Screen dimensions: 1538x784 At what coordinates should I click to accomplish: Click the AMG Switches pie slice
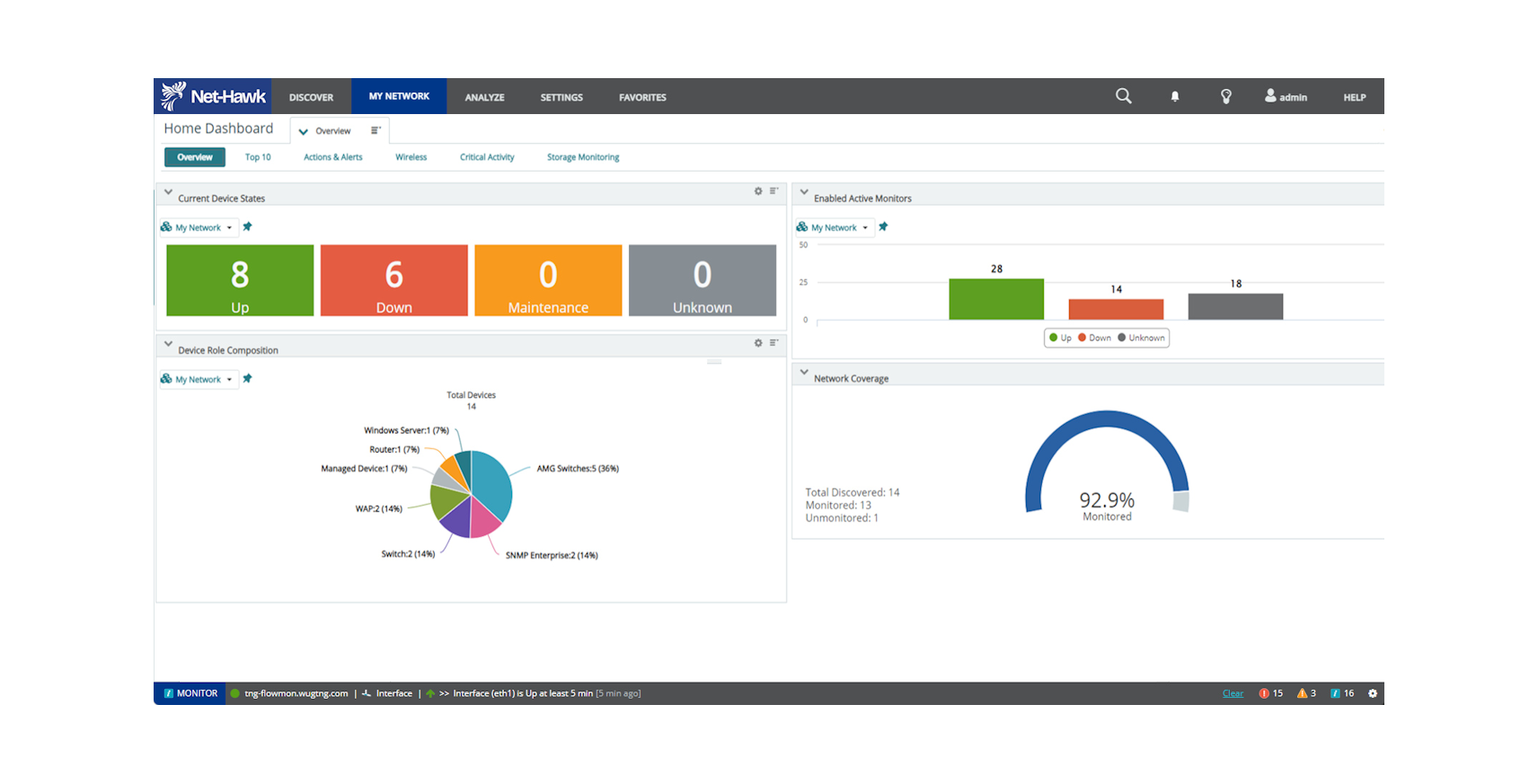492,480
